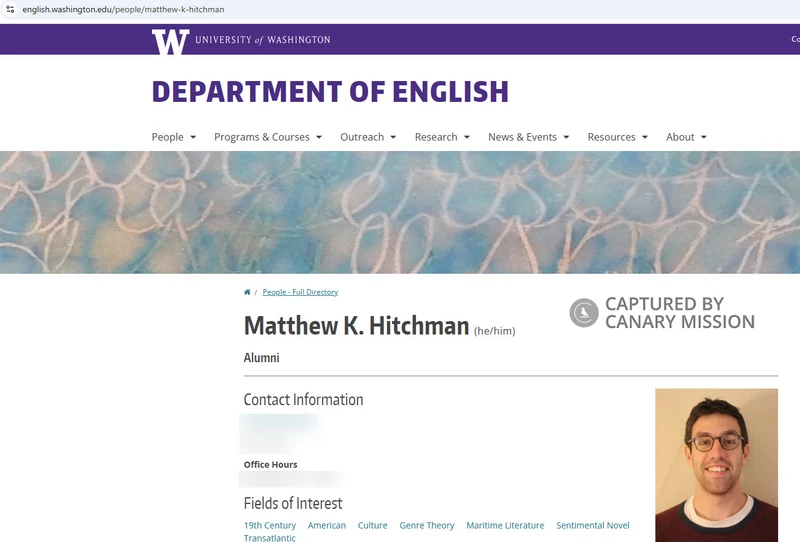Open the People menu
Image resolution: width=800 pixels, height=542 pixels.
[167, 137]
